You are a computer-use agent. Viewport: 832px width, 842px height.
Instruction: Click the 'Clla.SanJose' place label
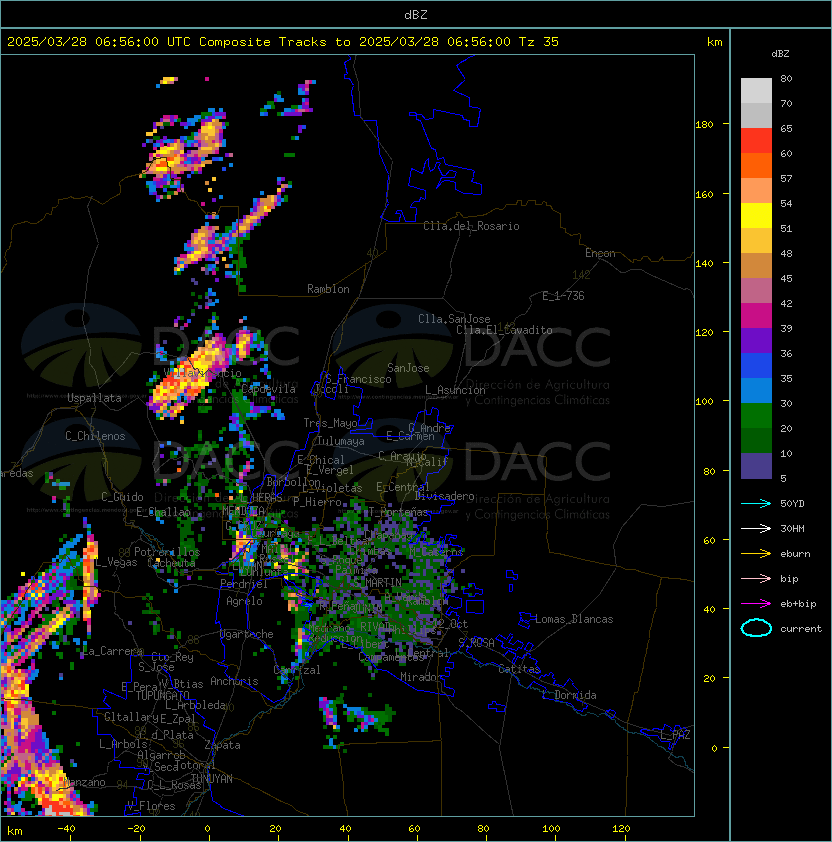pyautogui.click(x=454, y=319)
